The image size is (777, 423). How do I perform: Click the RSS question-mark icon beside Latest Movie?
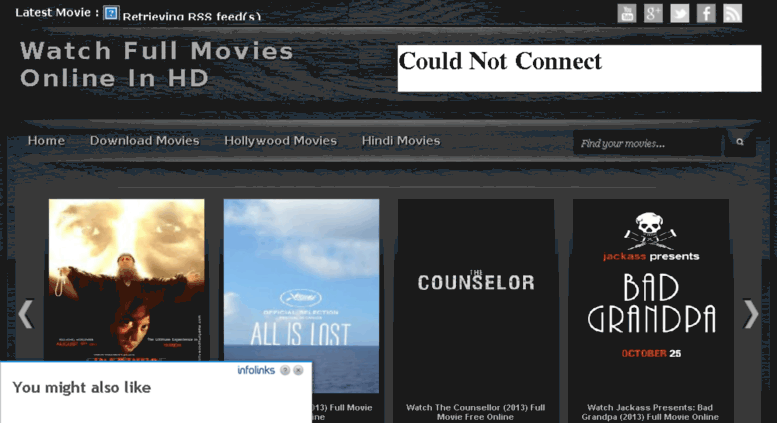(111, 13)
